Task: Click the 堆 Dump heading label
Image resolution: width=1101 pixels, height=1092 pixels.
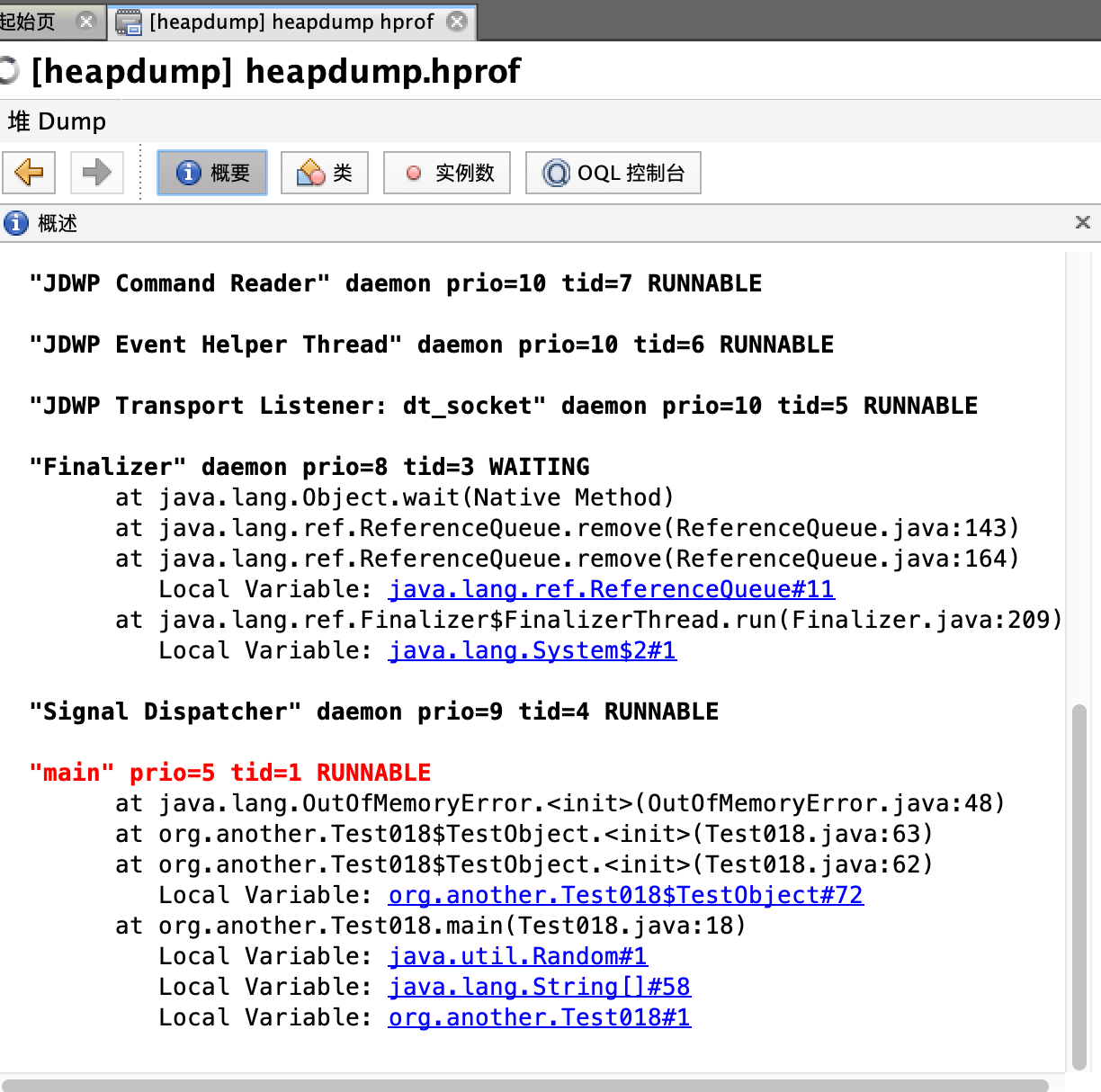Action: (x=57, y=121)
